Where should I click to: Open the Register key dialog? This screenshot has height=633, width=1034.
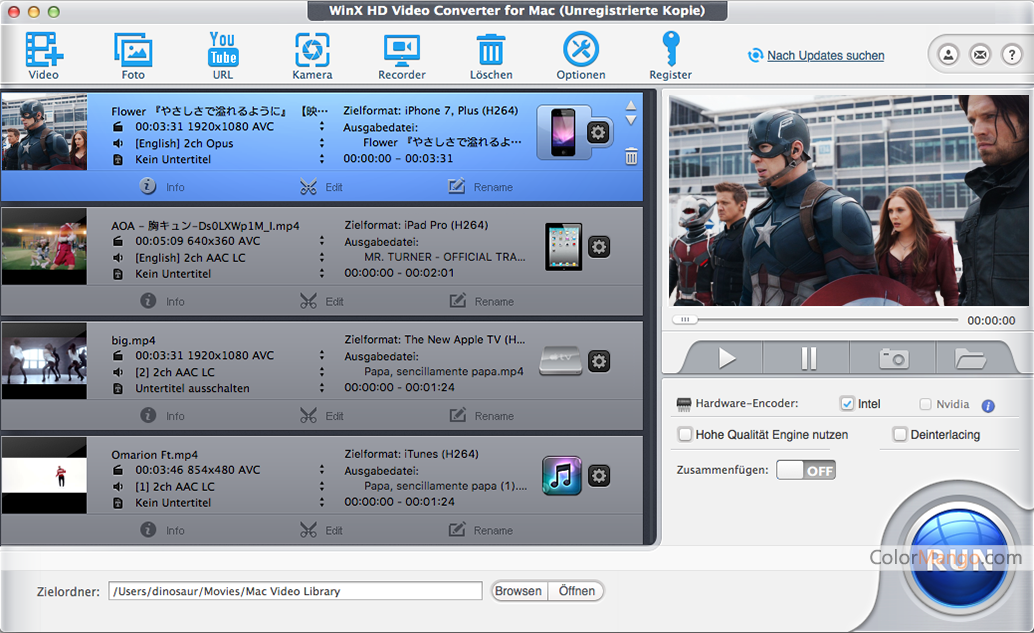click(670, 55)
